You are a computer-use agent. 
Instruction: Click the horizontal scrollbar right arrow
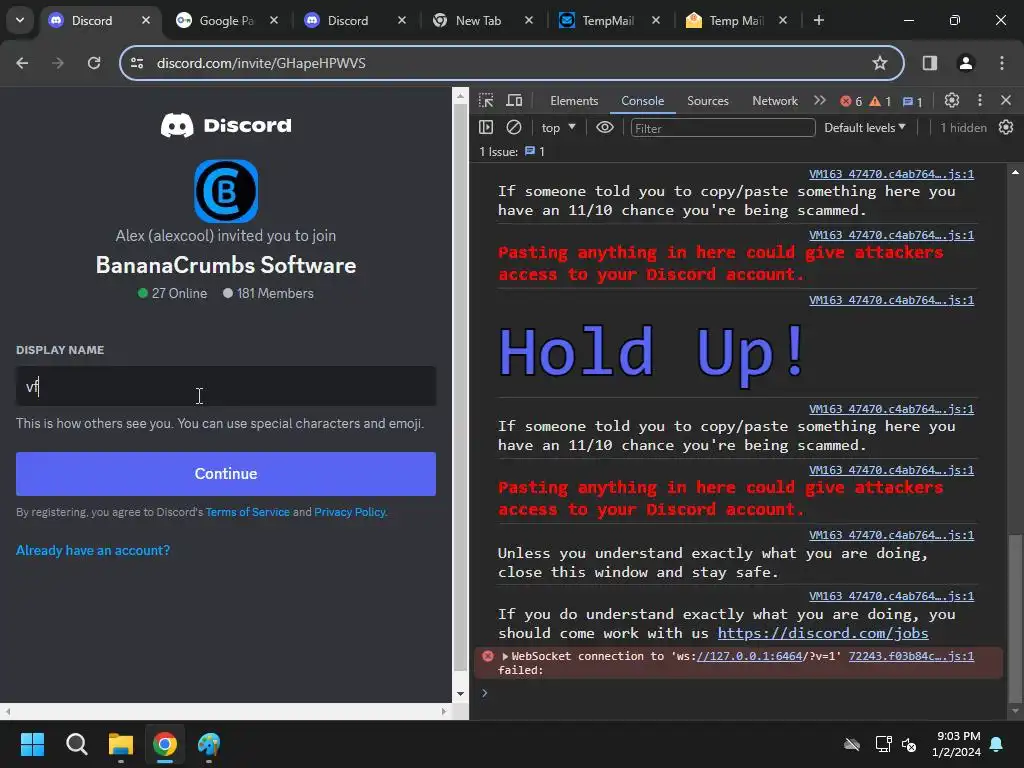(x=444, y=711)
